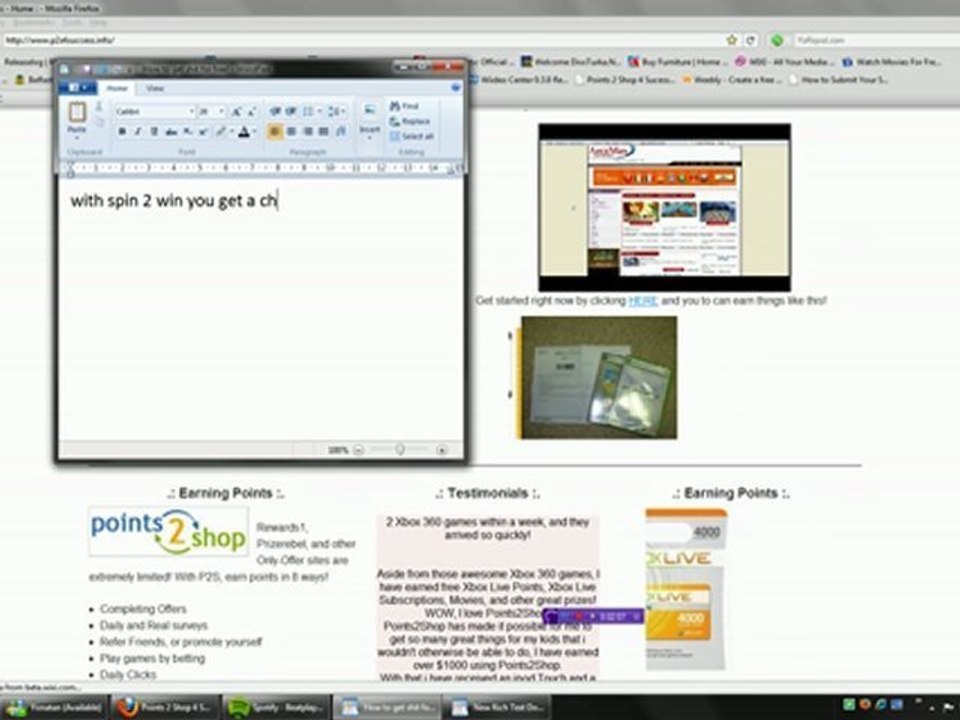The image size is (960, 720).
Task: Open the Windows Live Messenger taskbar button
Action: point(55,707)
